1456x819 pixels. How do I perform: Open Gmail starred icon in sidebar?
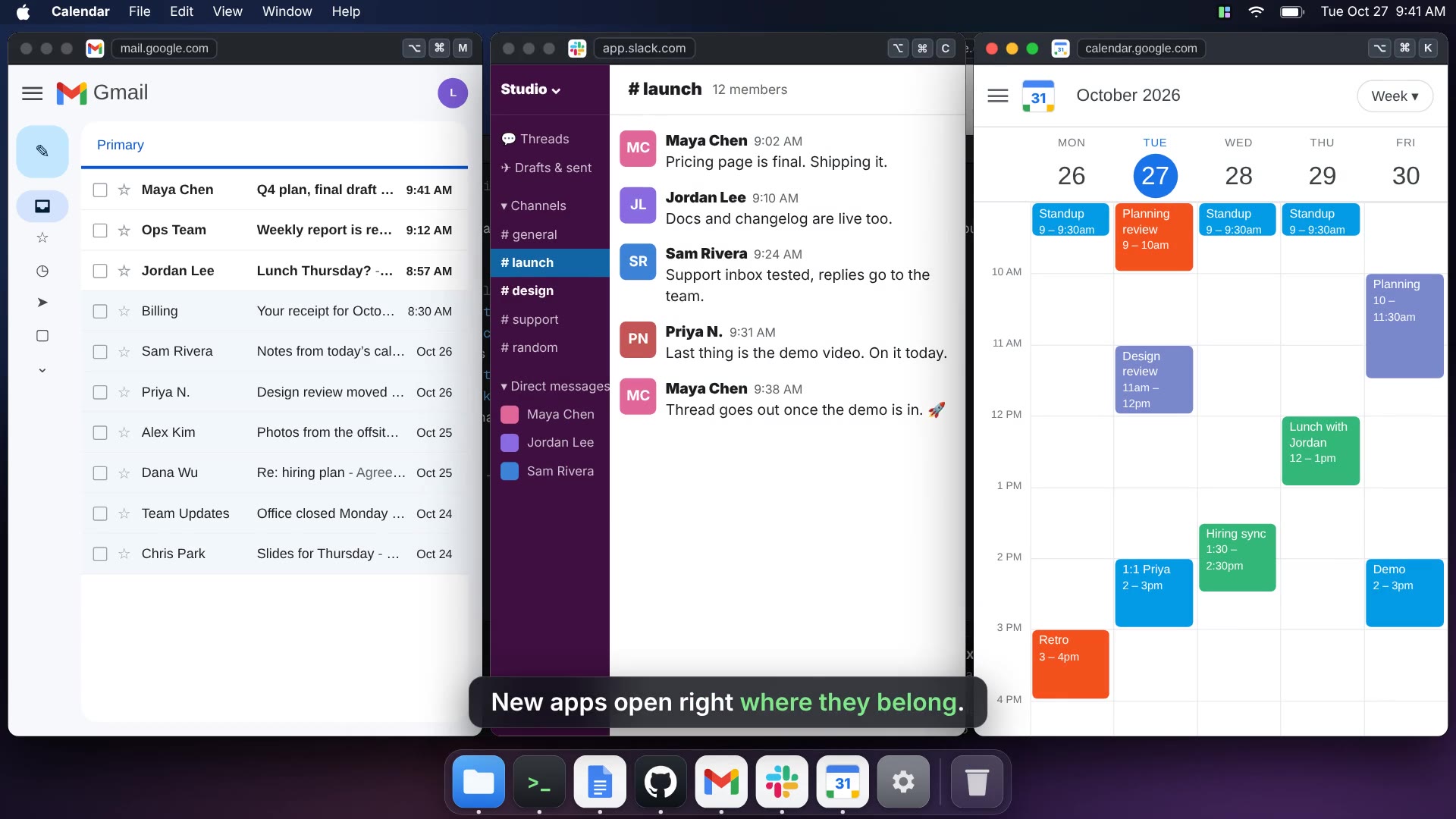coord(42,238)
